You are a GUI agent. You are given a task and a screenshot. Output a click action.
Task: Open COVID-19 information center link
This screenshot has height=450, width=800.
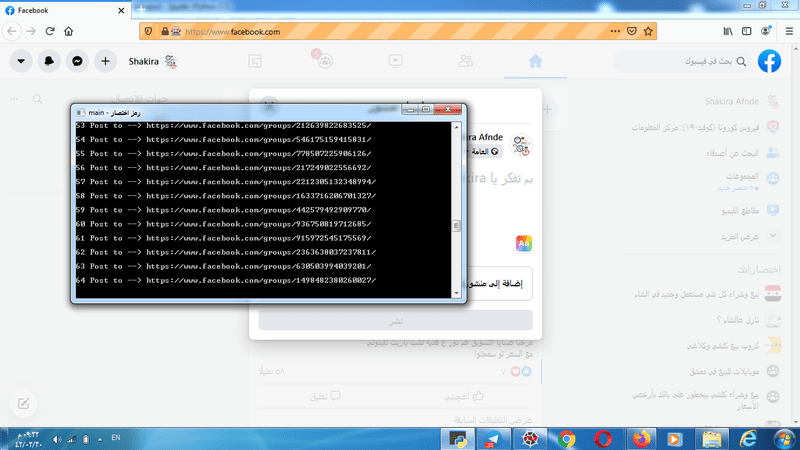click(706, 127)
